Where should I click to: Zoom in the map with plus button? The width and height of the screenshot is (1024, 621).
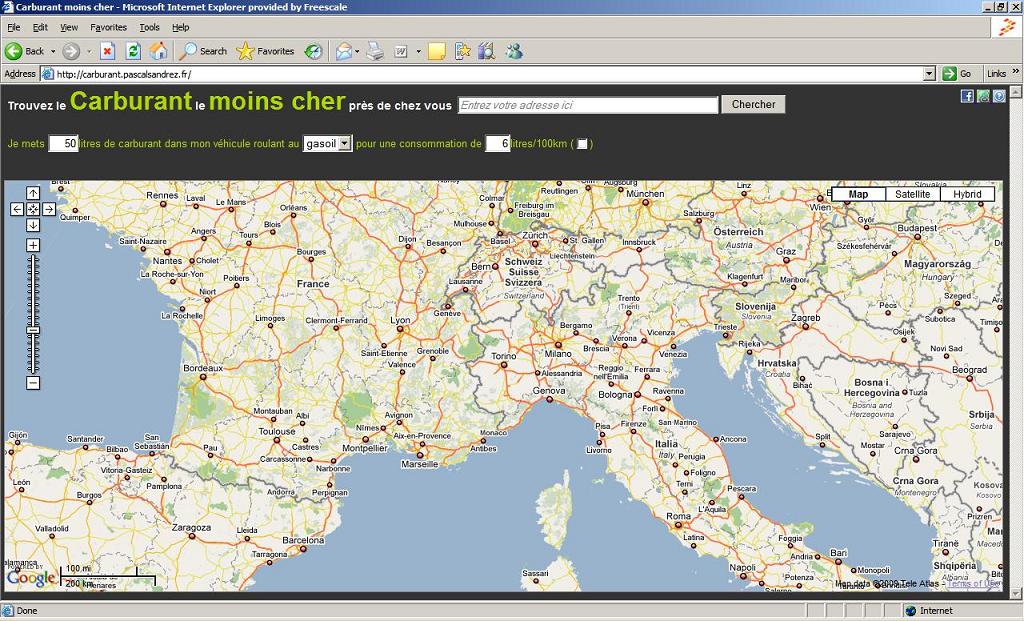[x=33, y=245]
